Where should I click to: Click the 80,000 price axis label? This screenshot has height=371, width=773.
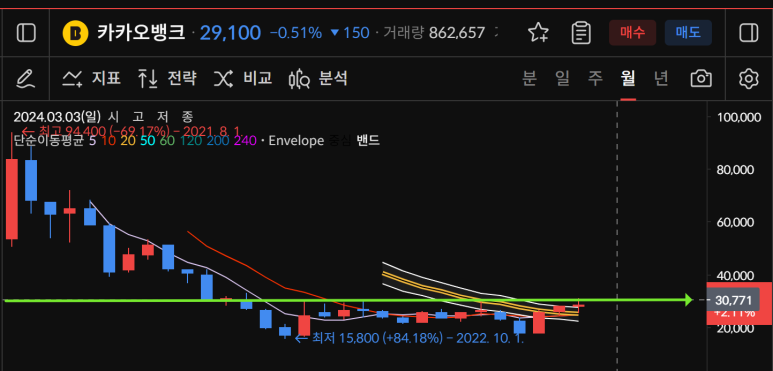coord(736,170)
